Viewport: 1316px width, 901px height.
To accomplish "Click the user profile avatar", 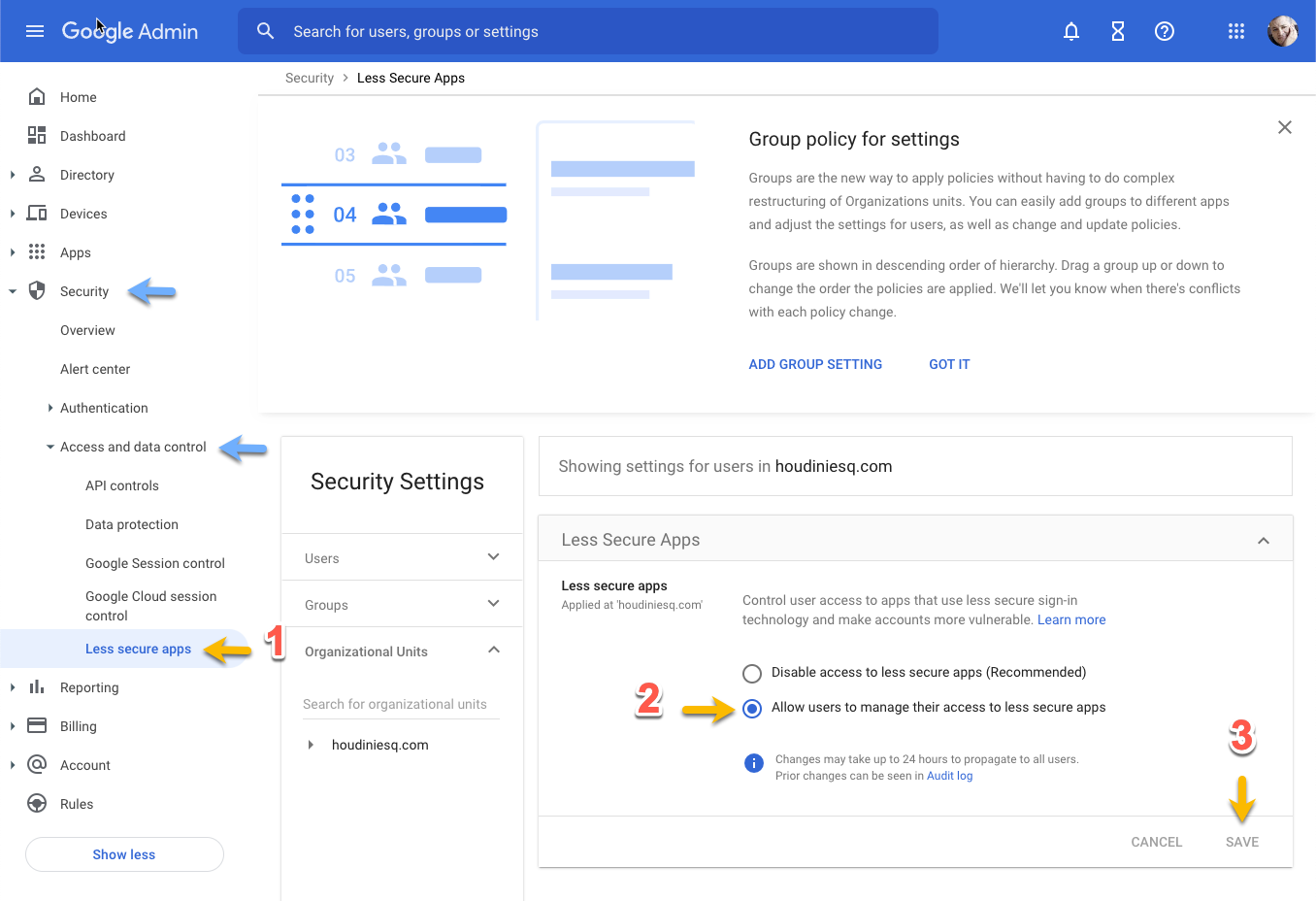I will [1283, 31].
